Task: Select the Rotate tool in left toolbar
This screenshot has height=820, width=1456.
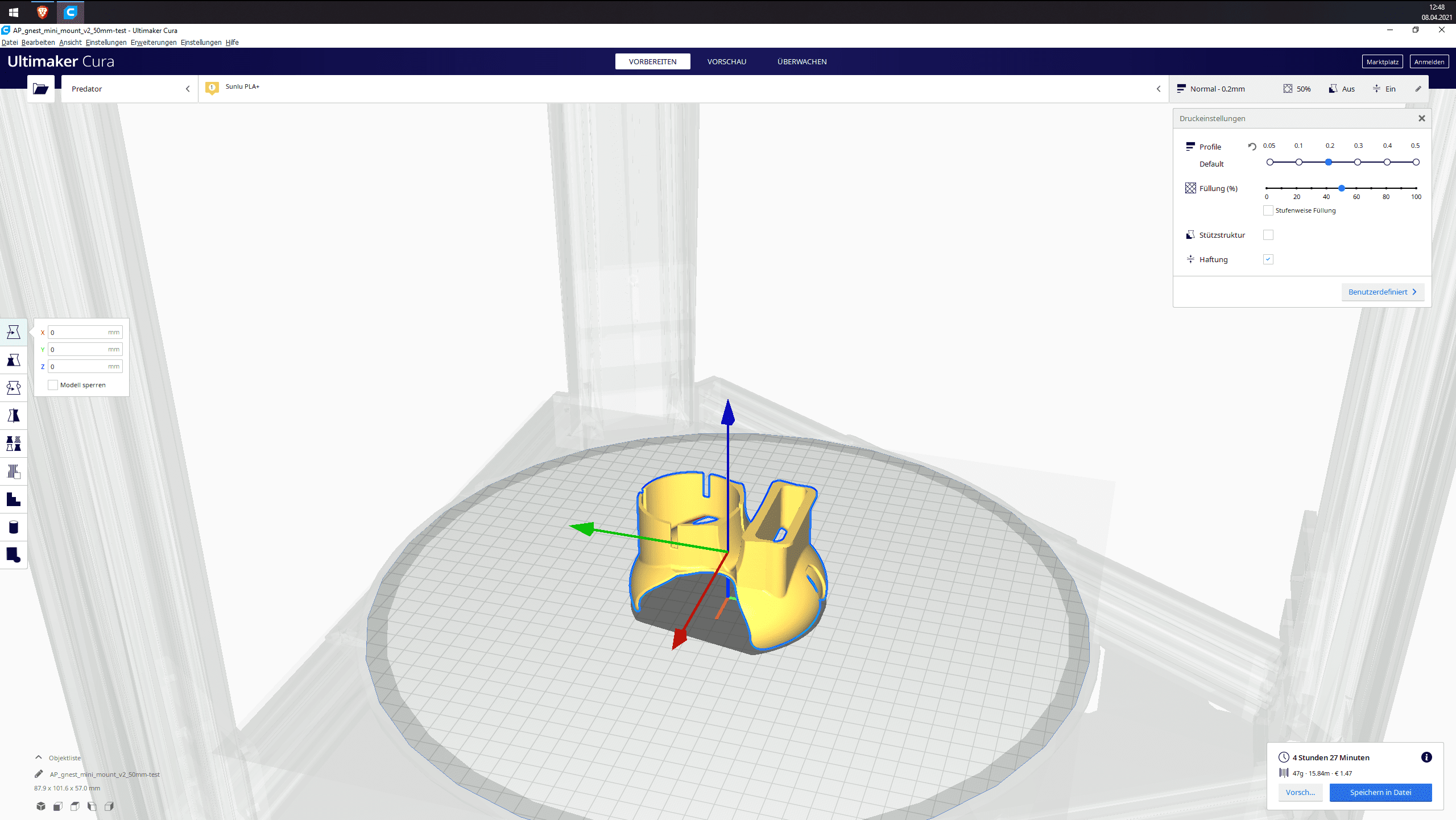Action: (x=14, y=388)
